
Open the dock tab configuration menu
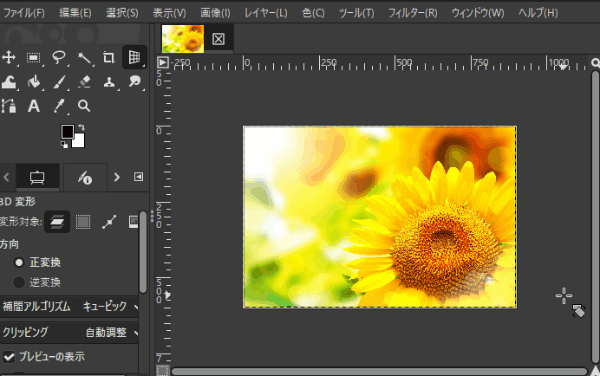click(x=138, y=177)
